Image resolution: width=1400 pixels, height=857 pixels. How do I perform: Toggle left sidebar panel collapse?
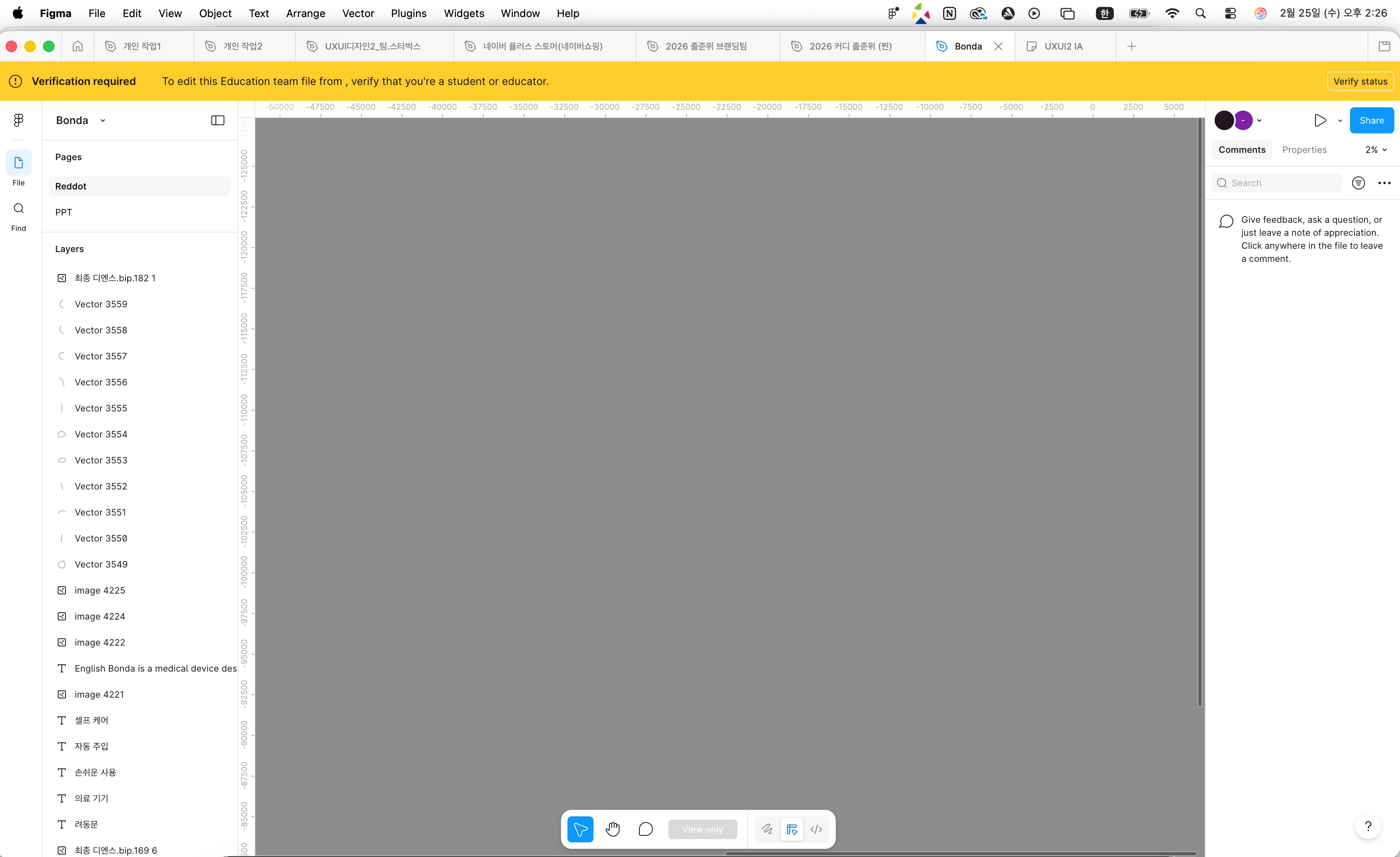coord(217,120)
